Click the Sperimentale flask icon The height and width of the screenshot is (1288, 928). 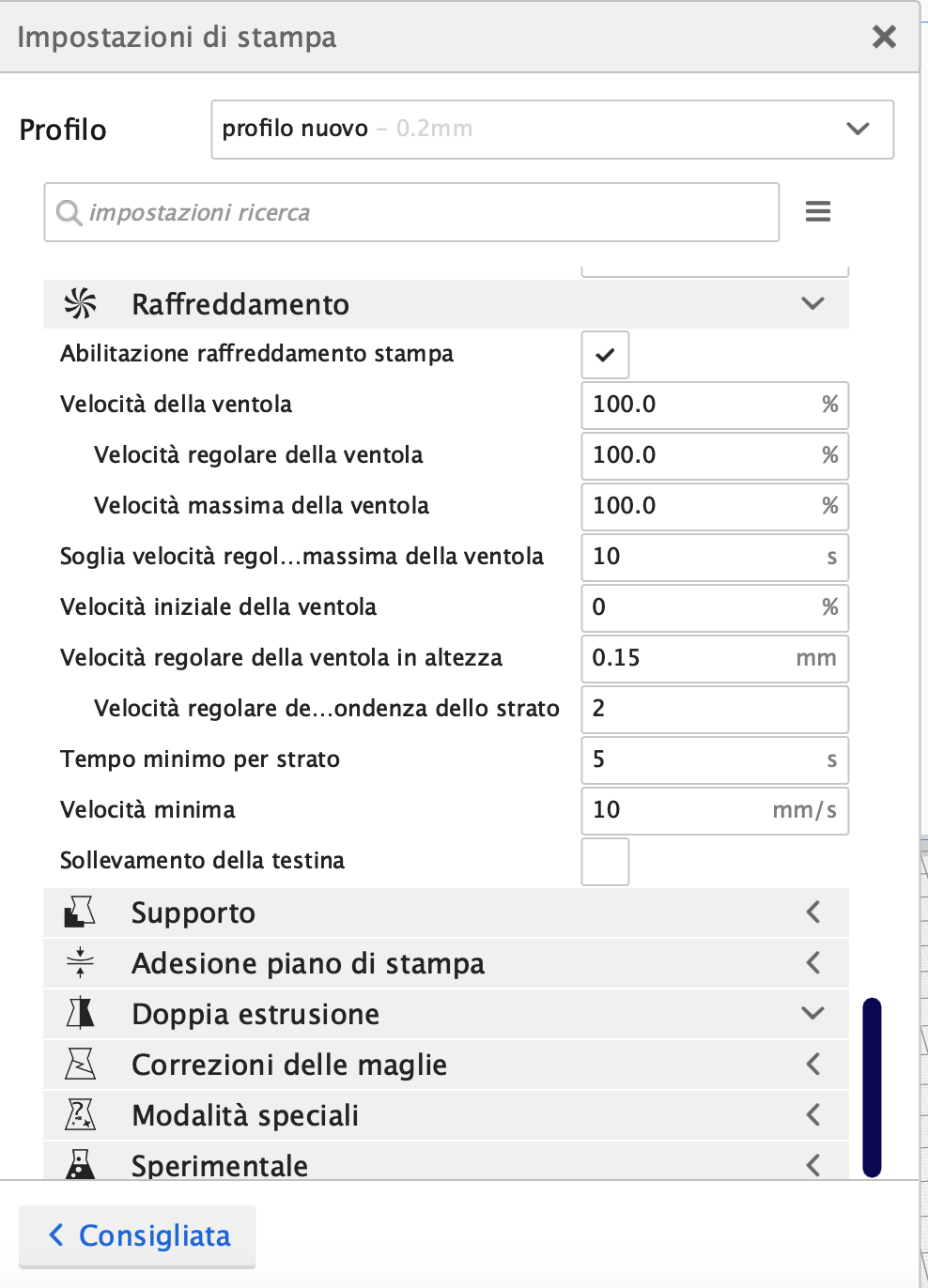pyautogui.click(x=80, y=1164)
